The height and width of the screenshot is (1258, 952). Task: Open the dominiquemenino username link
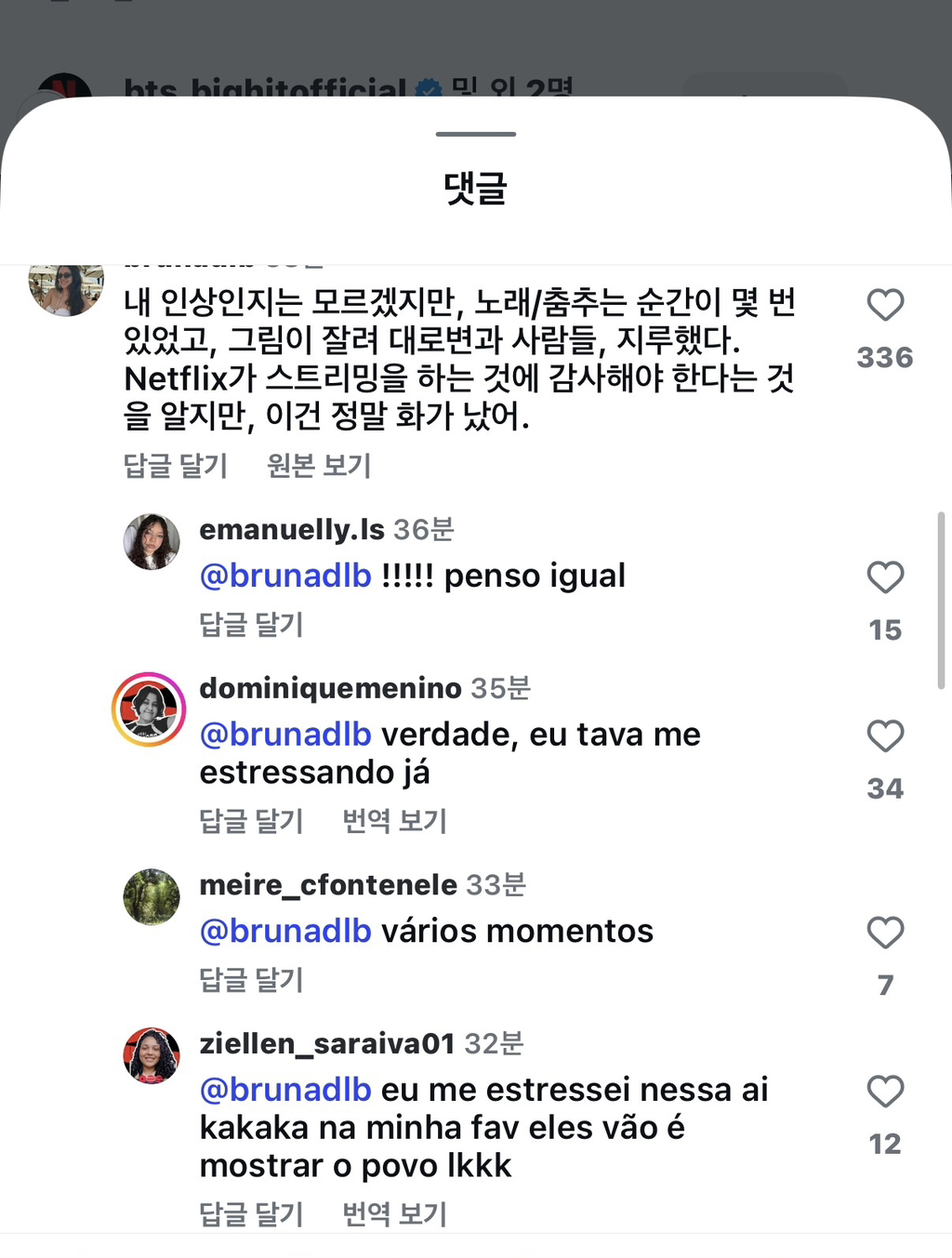tap(330, 688)
